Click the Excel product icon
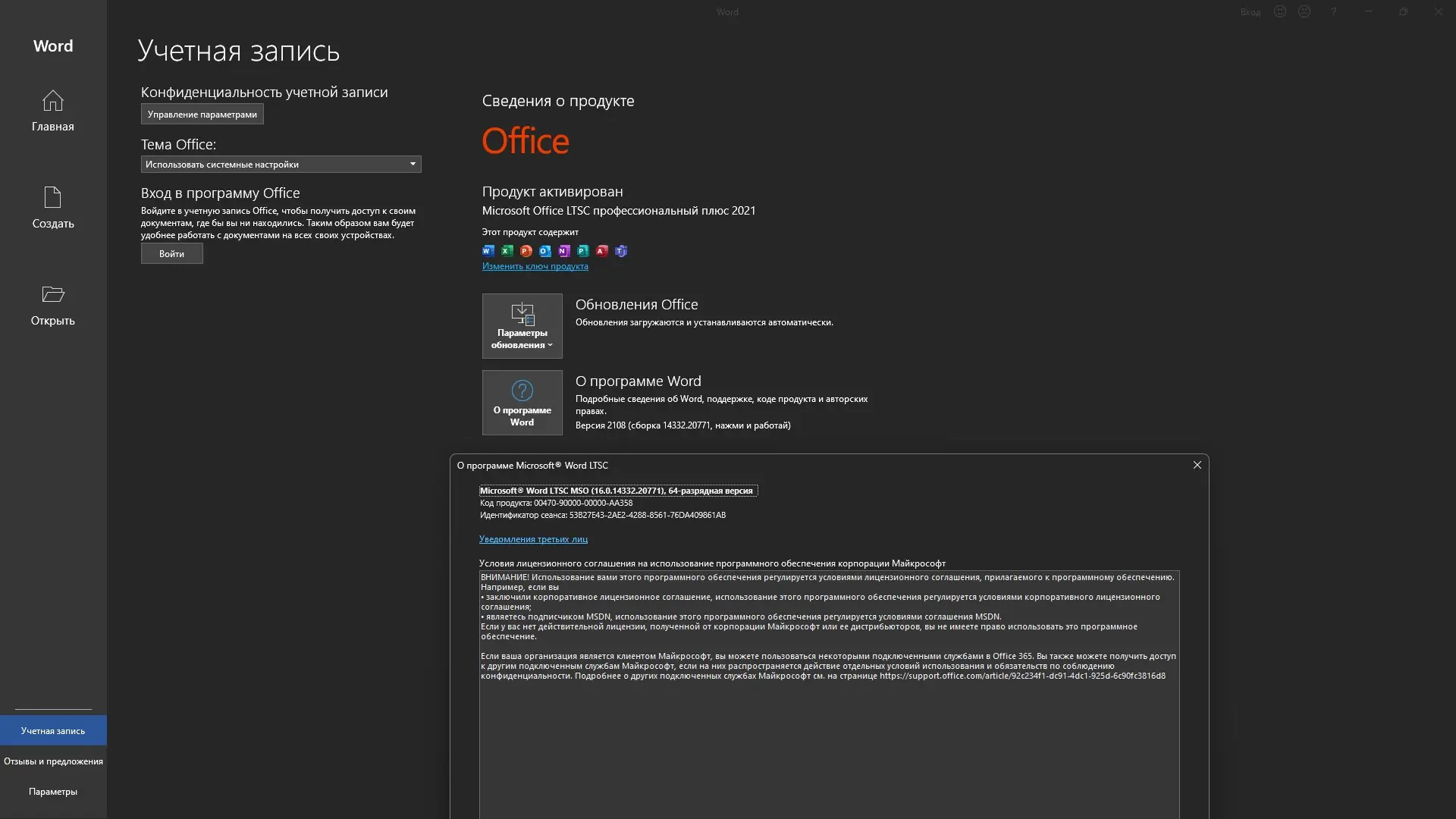The width and height of the screenshot is (1456, 819). (507, 251)
